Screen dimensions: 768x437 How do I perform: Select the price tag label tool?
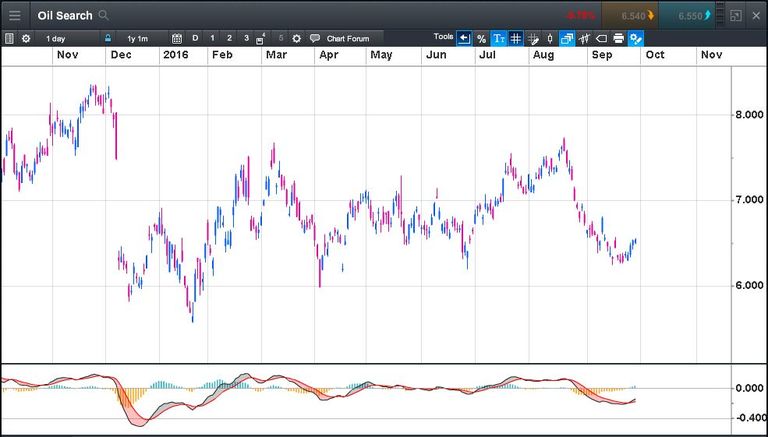(x=601, y=38)
